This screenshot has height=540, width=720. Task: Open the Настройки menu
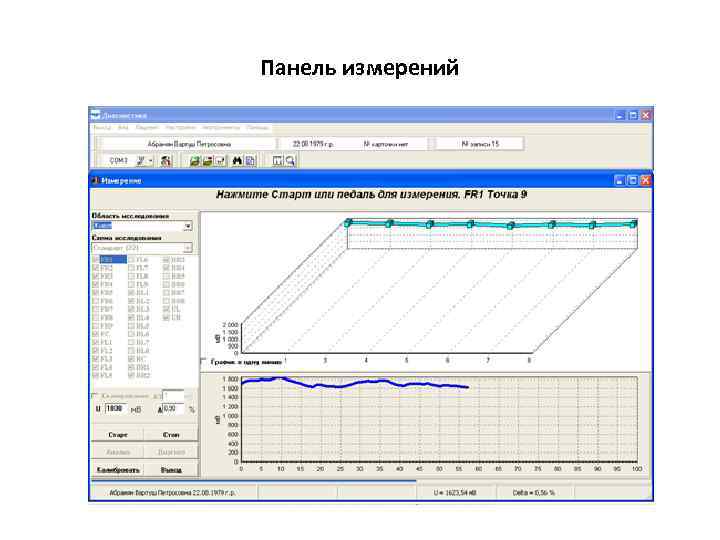[180, 127]
